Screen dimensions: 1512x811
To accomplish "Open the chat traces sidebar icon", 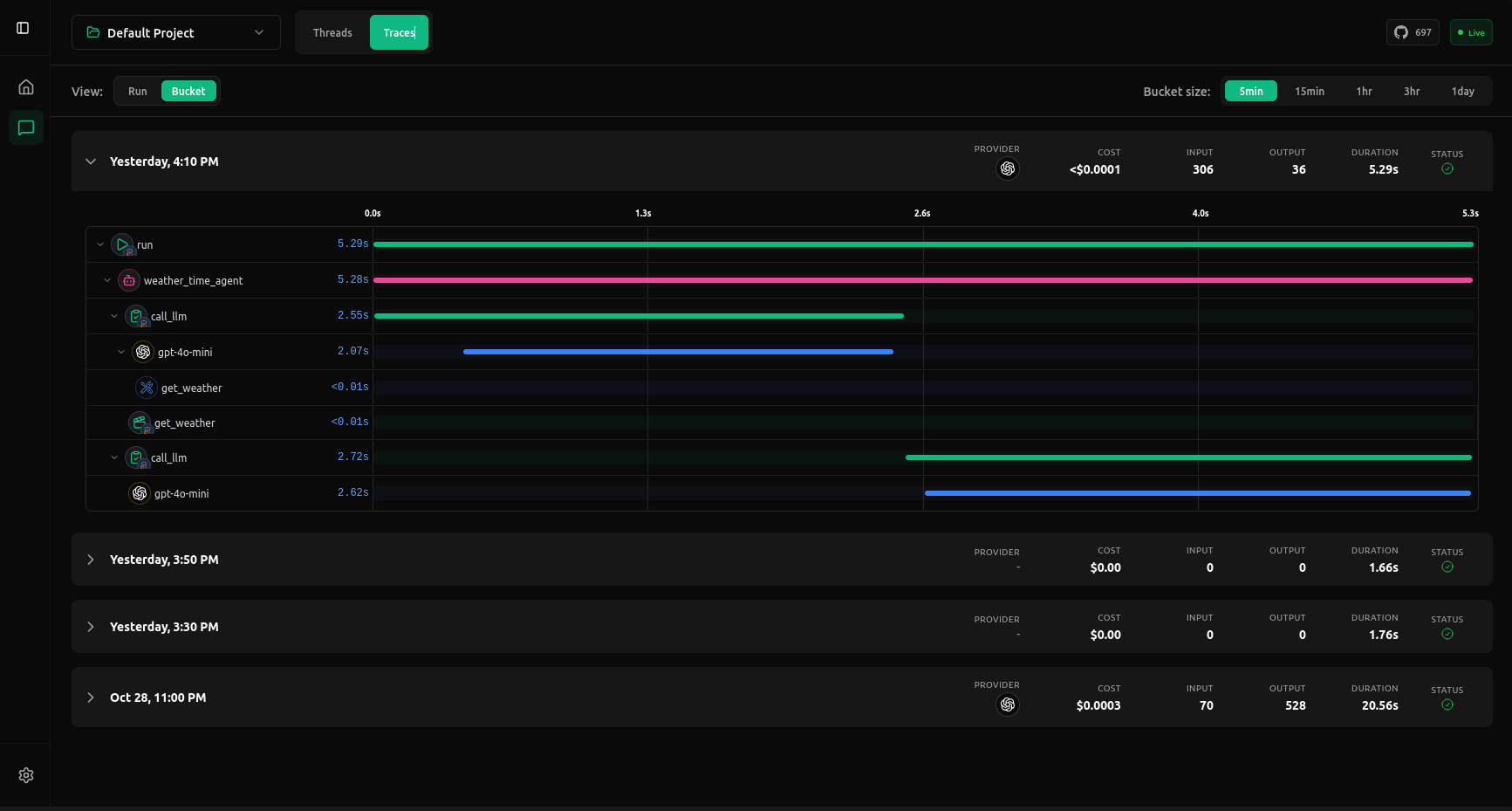I will 26,127.
